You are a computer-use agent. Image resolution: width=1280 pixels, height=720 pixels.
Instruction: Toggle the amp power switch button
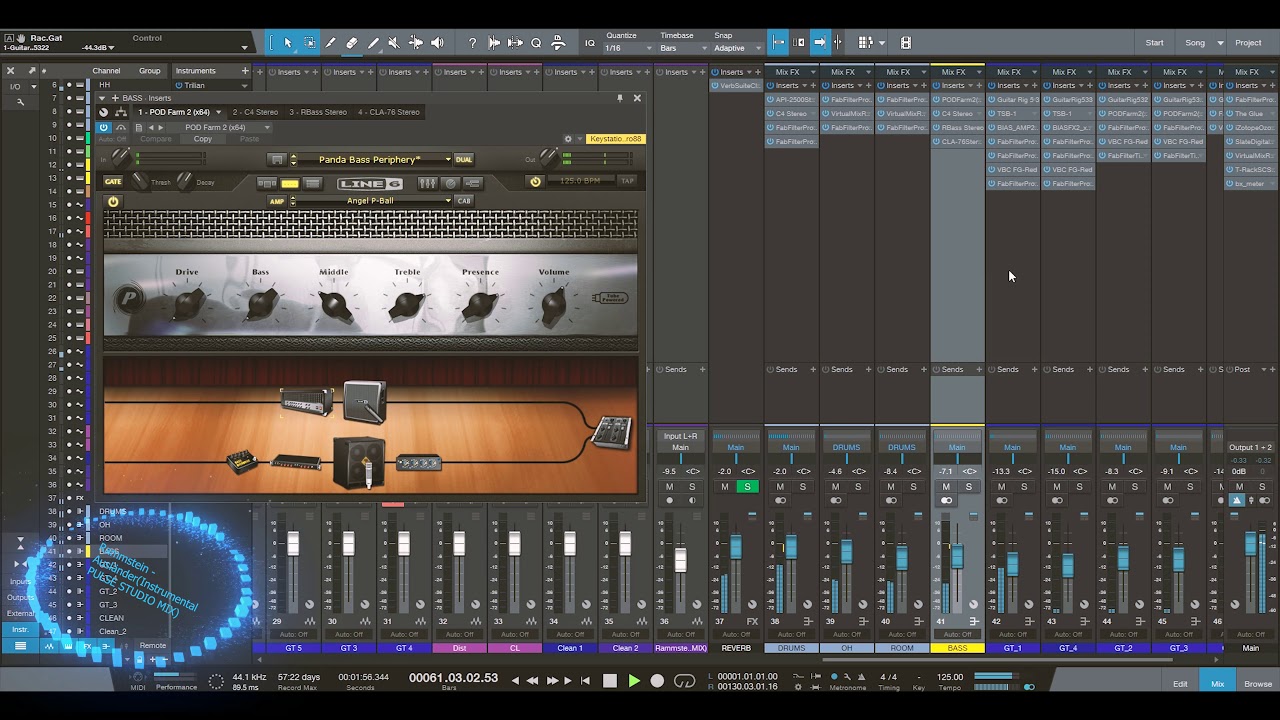tap(113, 201)
